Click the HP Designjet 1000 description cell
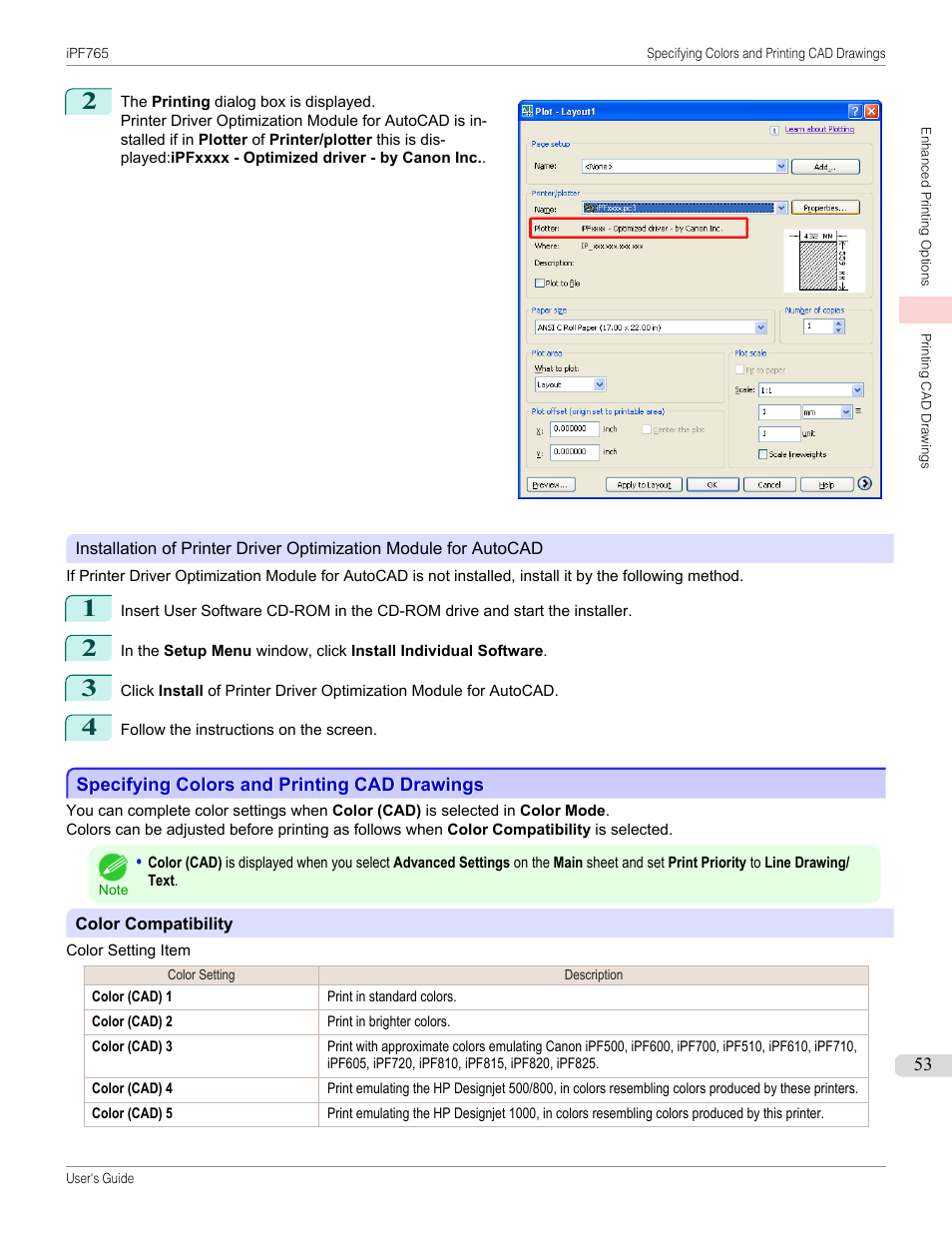The image size is (952, 1233). click(594, 1114)
